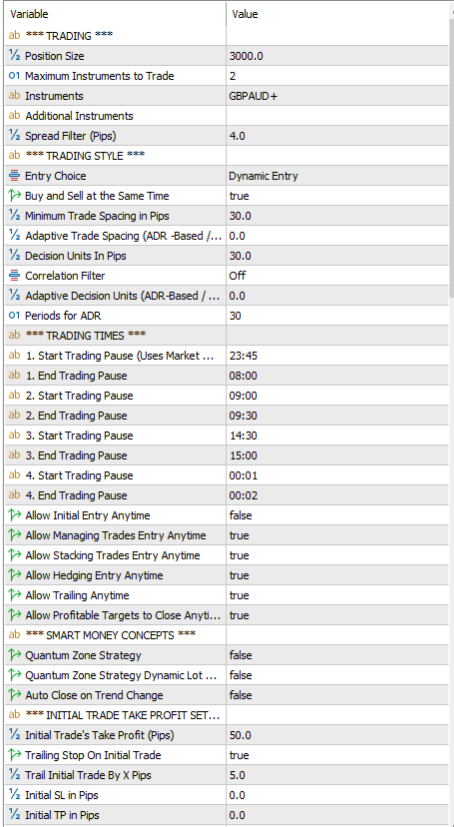Click the boolean icon beside Buy and Sell at the Same Time
454x827 pixels.
14,196
